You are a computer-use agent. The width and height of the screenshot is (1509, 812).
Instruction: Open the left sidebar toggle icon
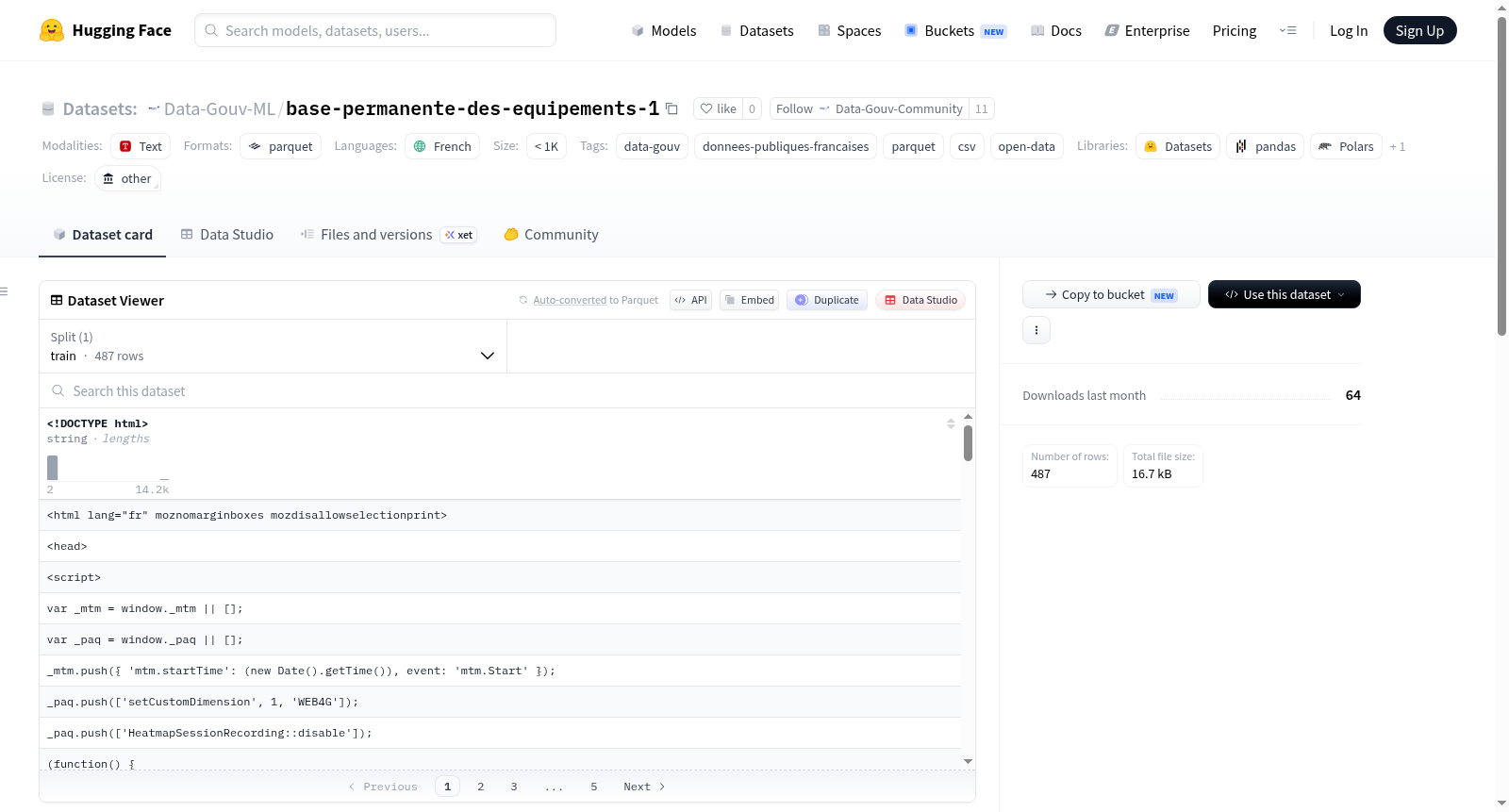[x=4, y=291]
